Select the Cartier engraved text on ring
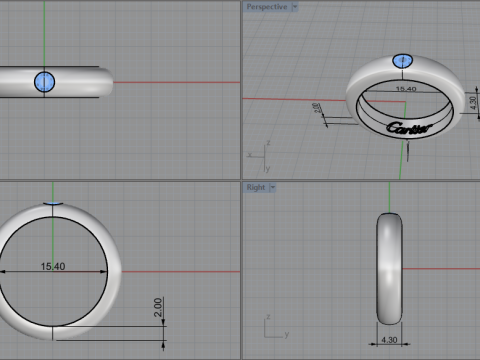The height and width of the screenshot is (360, 480). click(x=409, y=128)
